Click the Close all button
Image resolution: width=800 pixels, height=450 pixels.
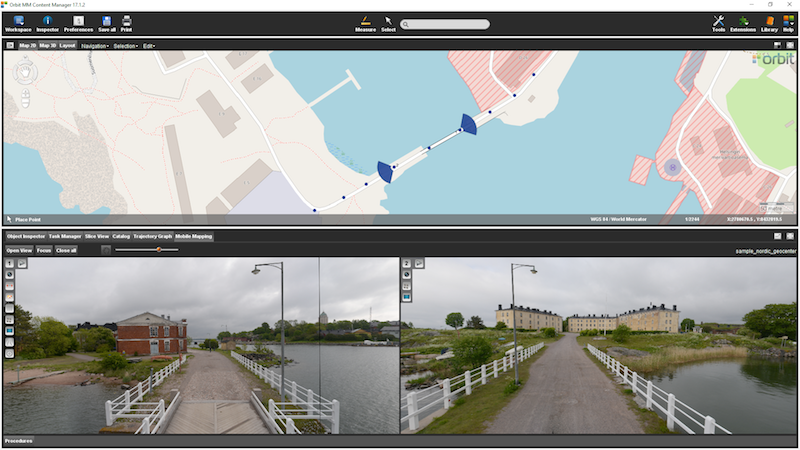(67, 250)
